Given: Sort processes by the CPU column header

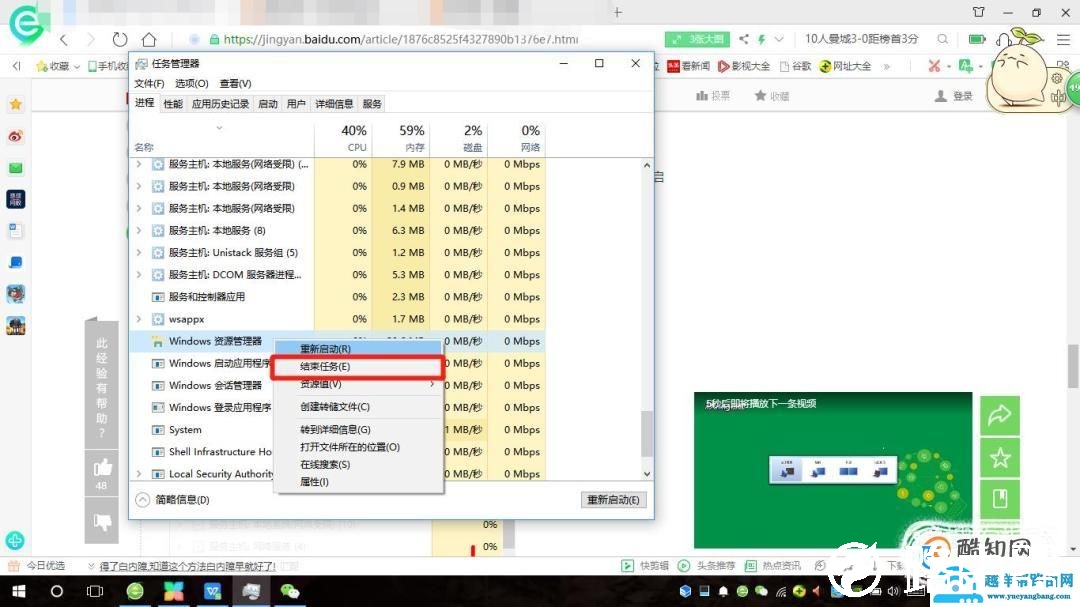Looking at the screenshot, I should pos(343,138).
